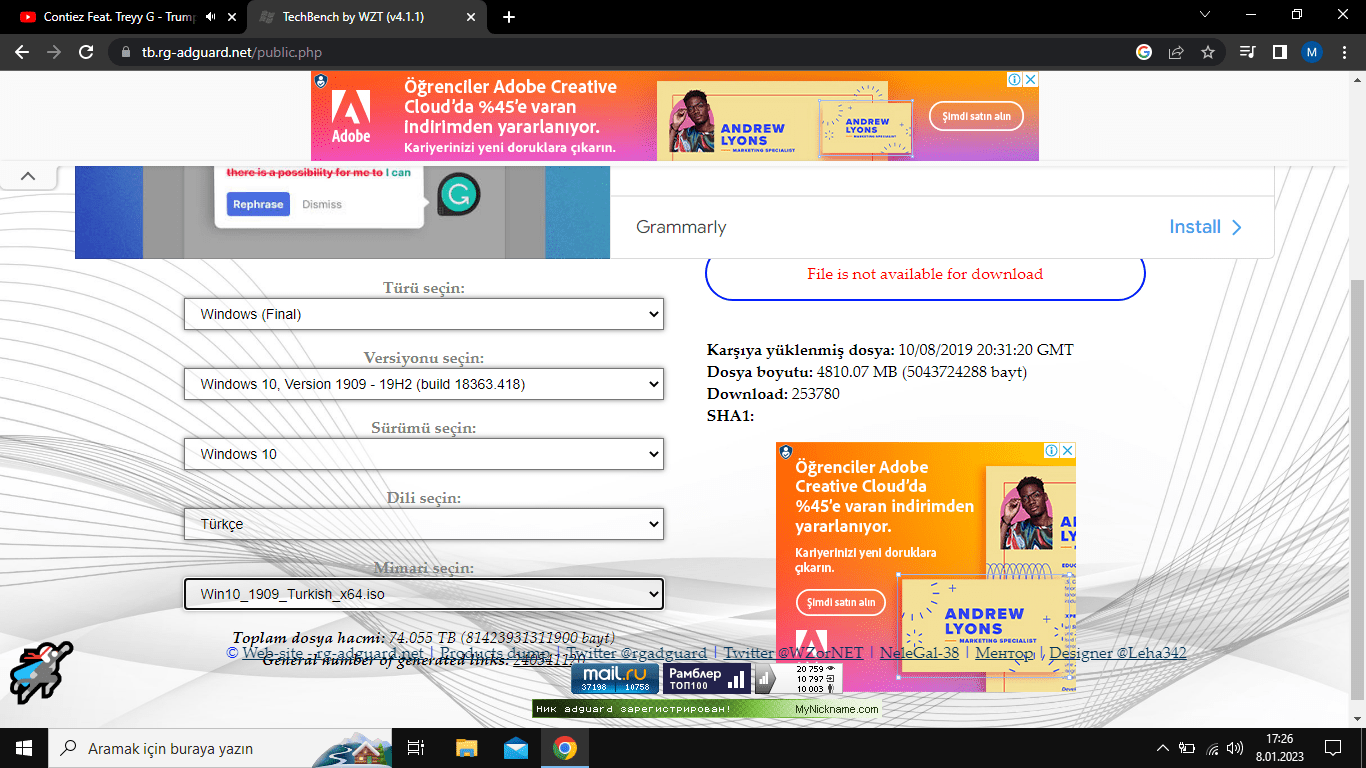
Task: Open the Wi-Fi network tray icon
Action: click(1212, 748)
